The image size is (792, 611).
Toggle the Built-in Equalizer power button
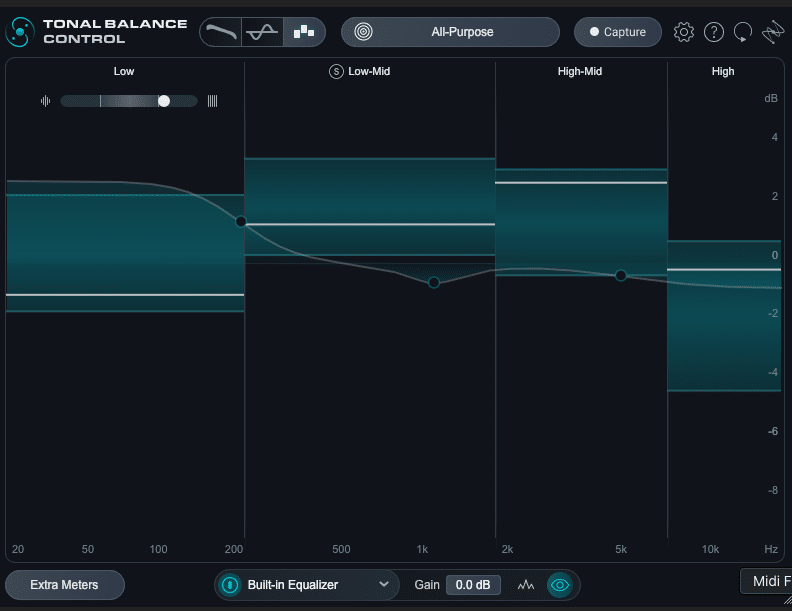point(230,585)
